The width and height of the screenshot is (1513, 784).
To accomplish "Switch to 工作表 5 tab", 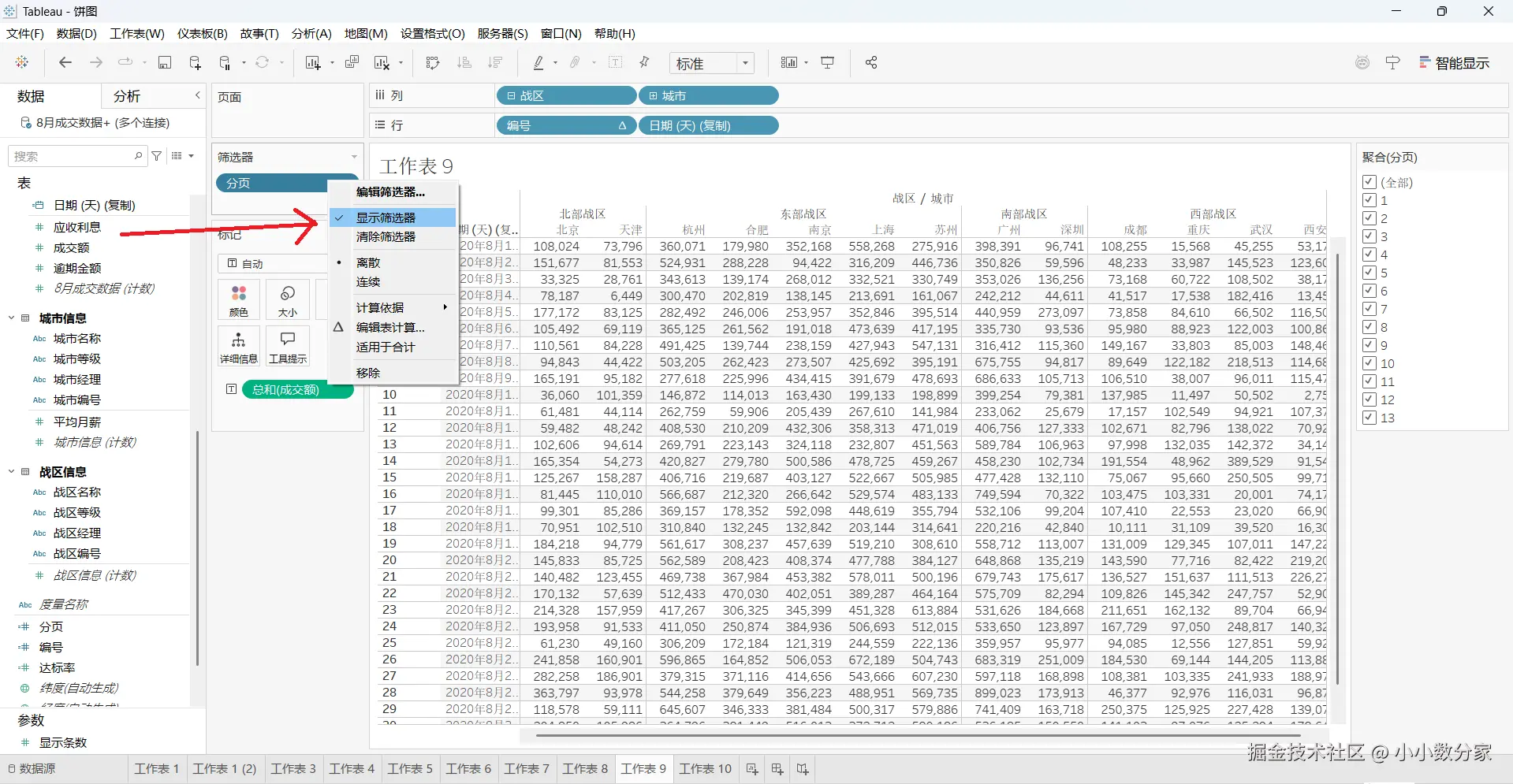I will click(x=410, y=769).
